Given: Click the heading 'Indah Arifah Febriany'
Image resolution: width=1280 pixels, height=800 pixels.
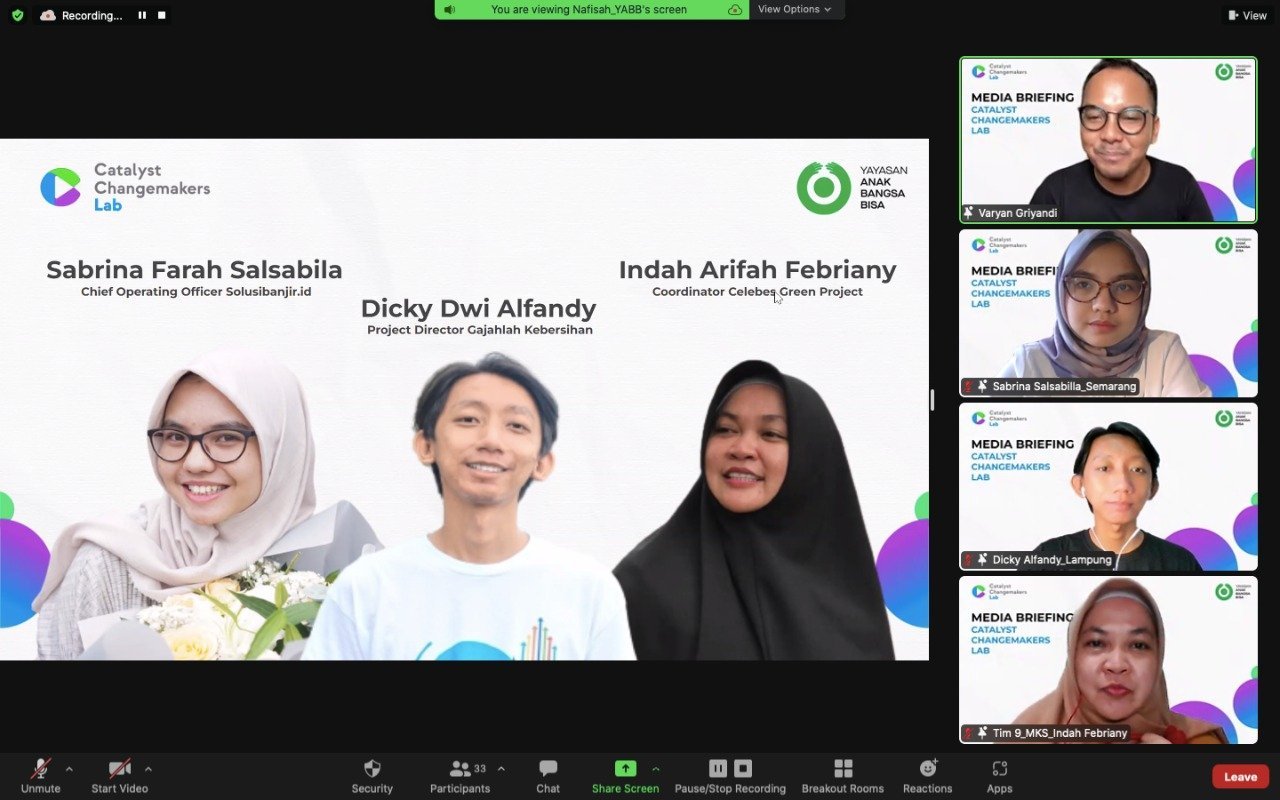Looking at the screenshot, I should (x=757, y=270).
